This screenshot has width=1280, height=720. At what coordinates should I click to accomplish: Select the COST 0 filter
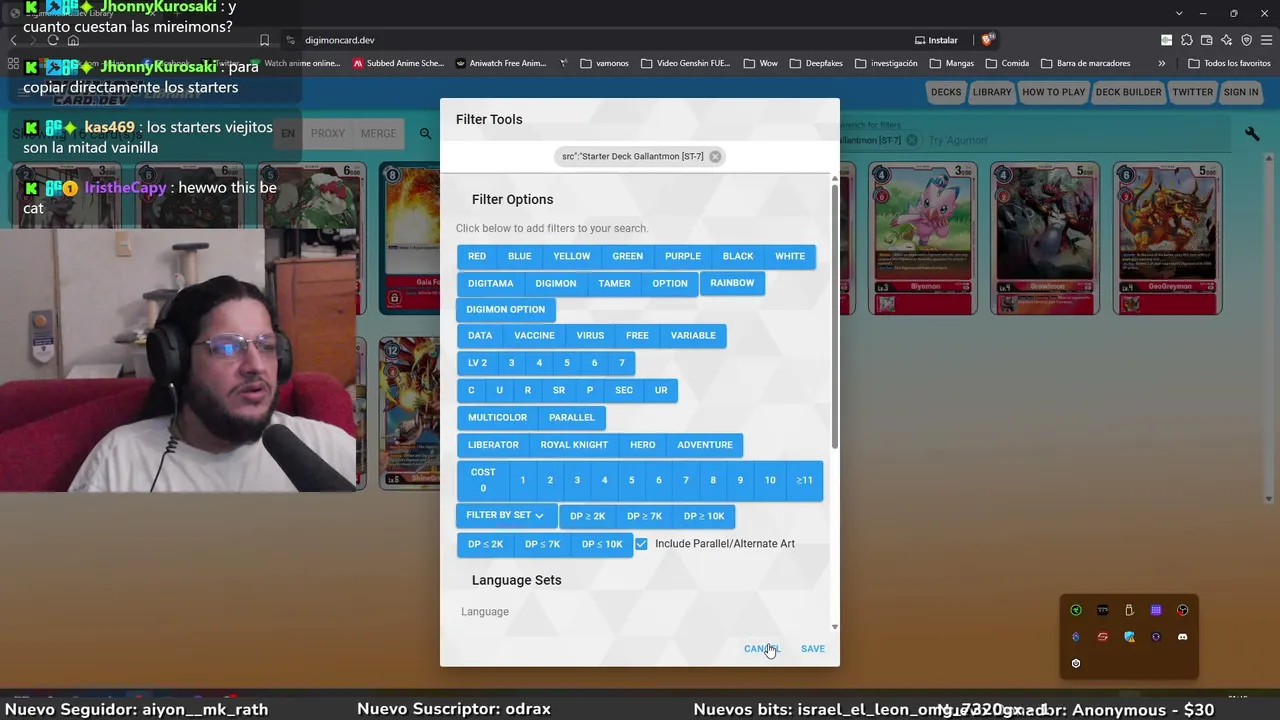coord(483,480)
